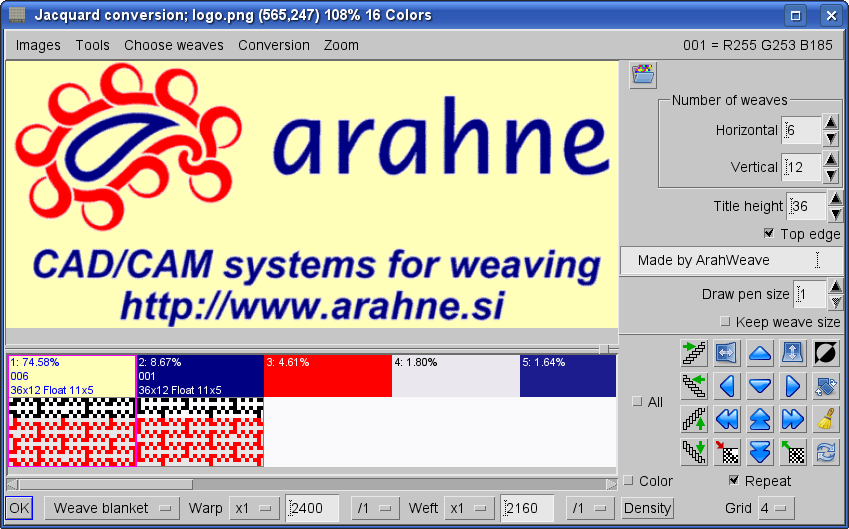Screen dimensions: 849x529
Task: Open the Warp x1 multiplier dropdown
Action: (x=254, y=508)
